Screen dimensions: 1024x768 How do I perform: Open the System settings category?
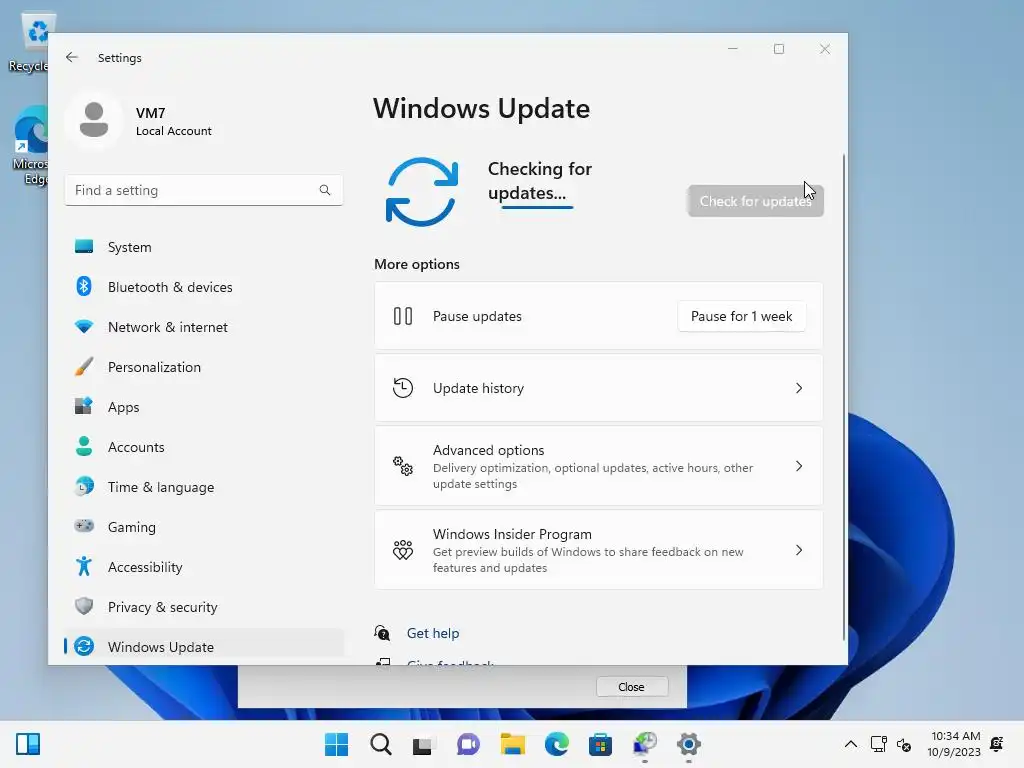204,247
